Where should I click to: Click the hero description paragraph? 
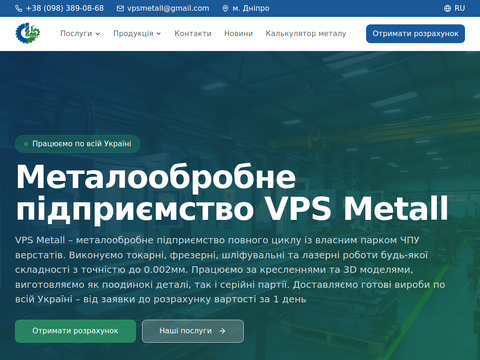[x=231, y=270]
